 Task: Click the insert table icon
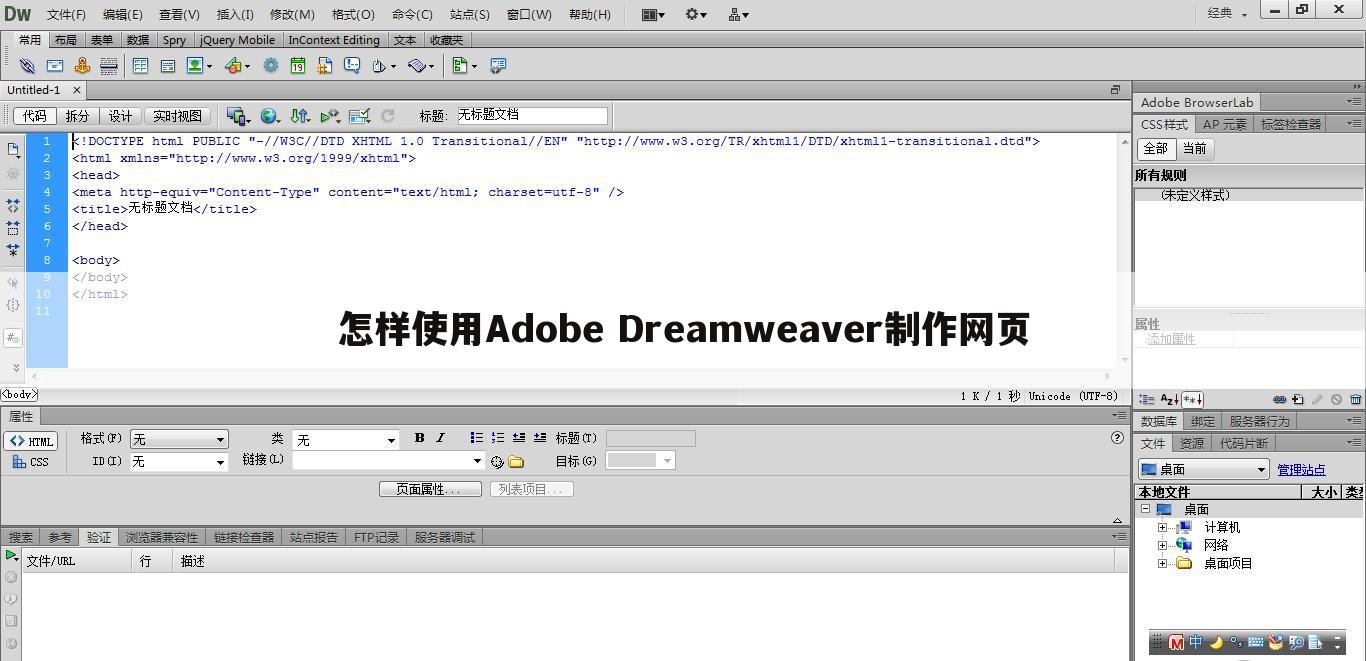coord(138,65)
